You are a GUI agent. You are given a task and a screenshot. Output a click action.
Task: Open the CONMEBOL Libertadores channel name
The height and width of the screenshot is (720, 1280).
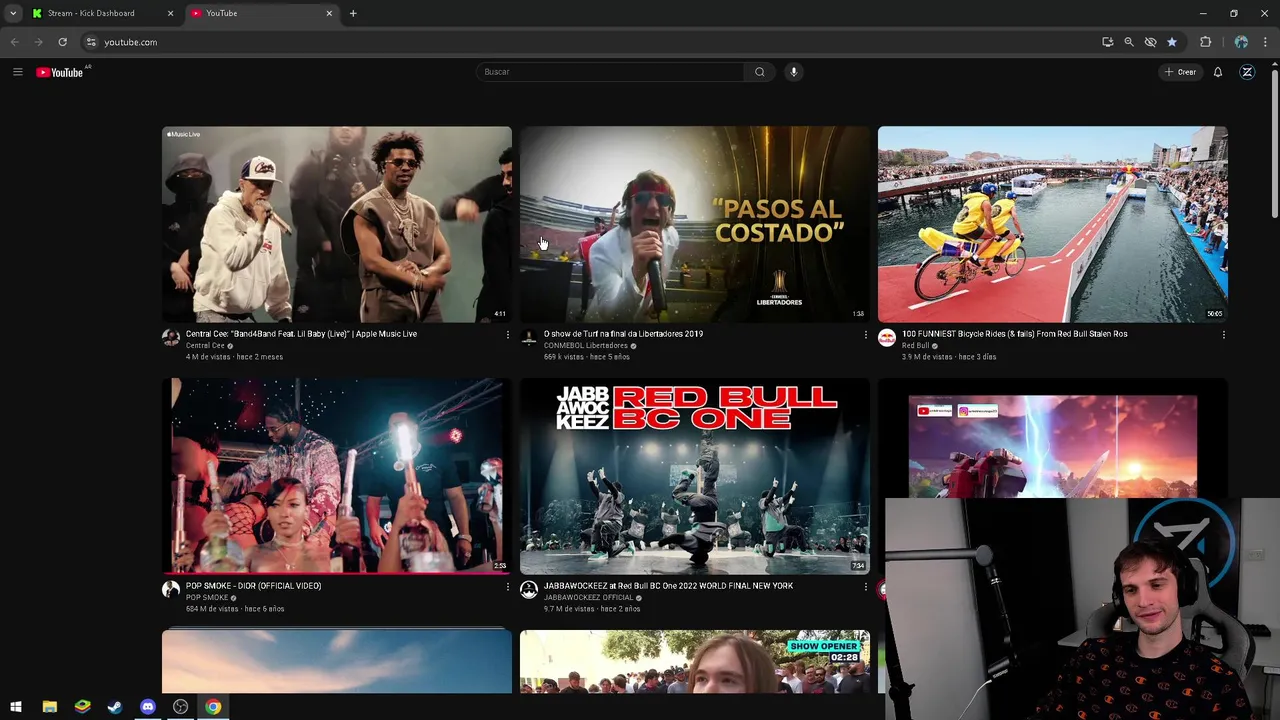pos(585,346)
